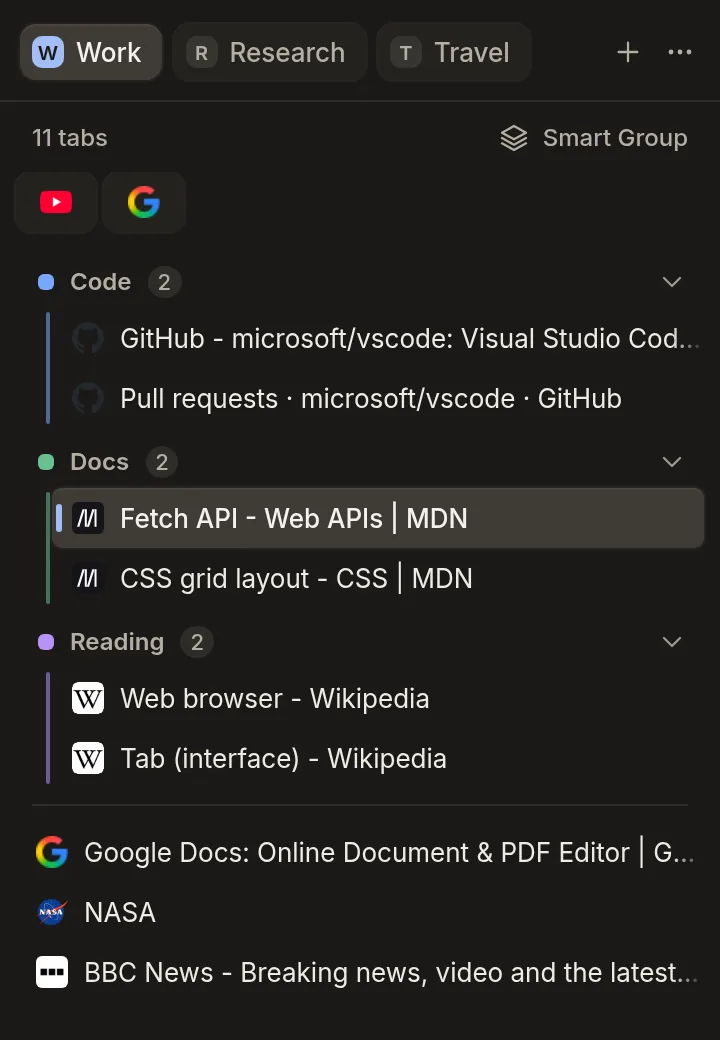This screenshot has height=1040, width=720.
Task: Click the 11 tabs count label
Action: 70,138
